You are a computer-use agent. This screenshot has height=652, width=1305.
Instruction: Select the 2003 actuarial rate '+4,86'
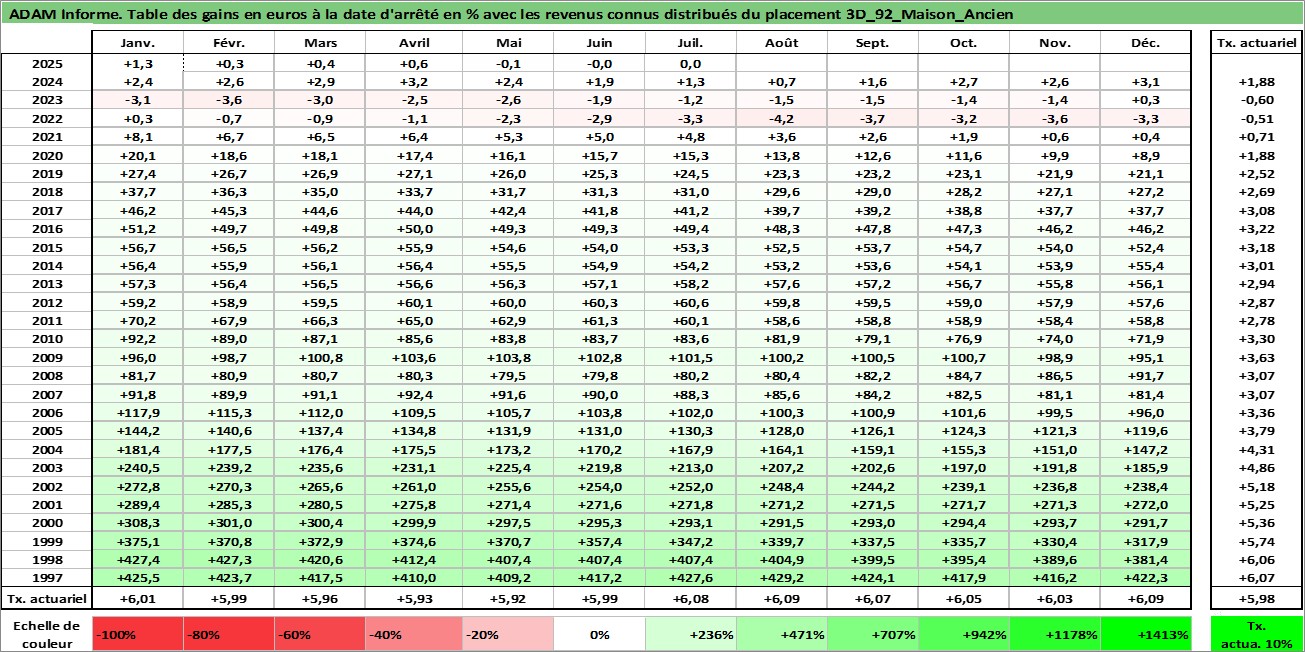click(1257, 467)
